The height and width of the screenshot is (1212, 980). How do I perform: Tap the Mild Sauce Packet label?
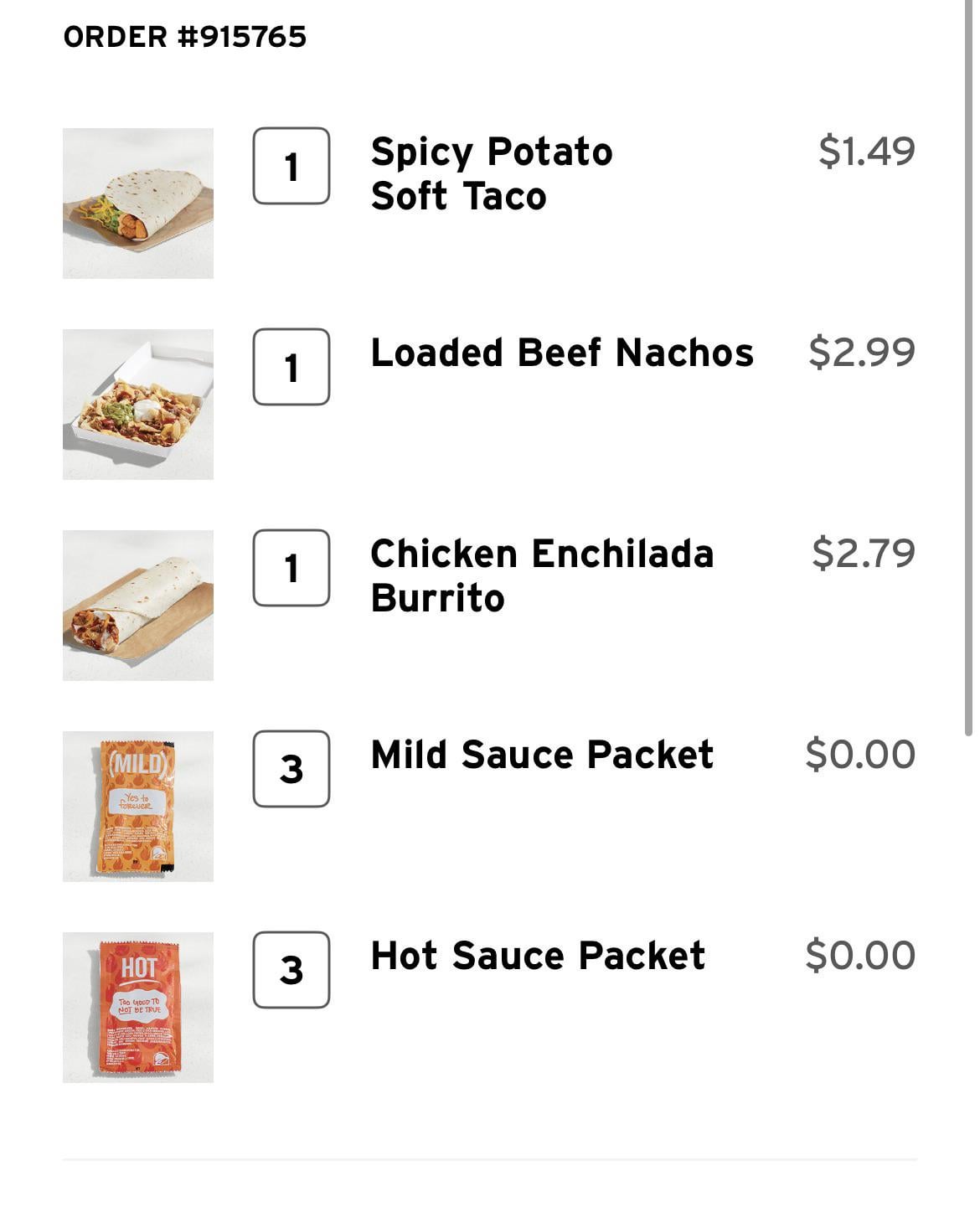542,755
